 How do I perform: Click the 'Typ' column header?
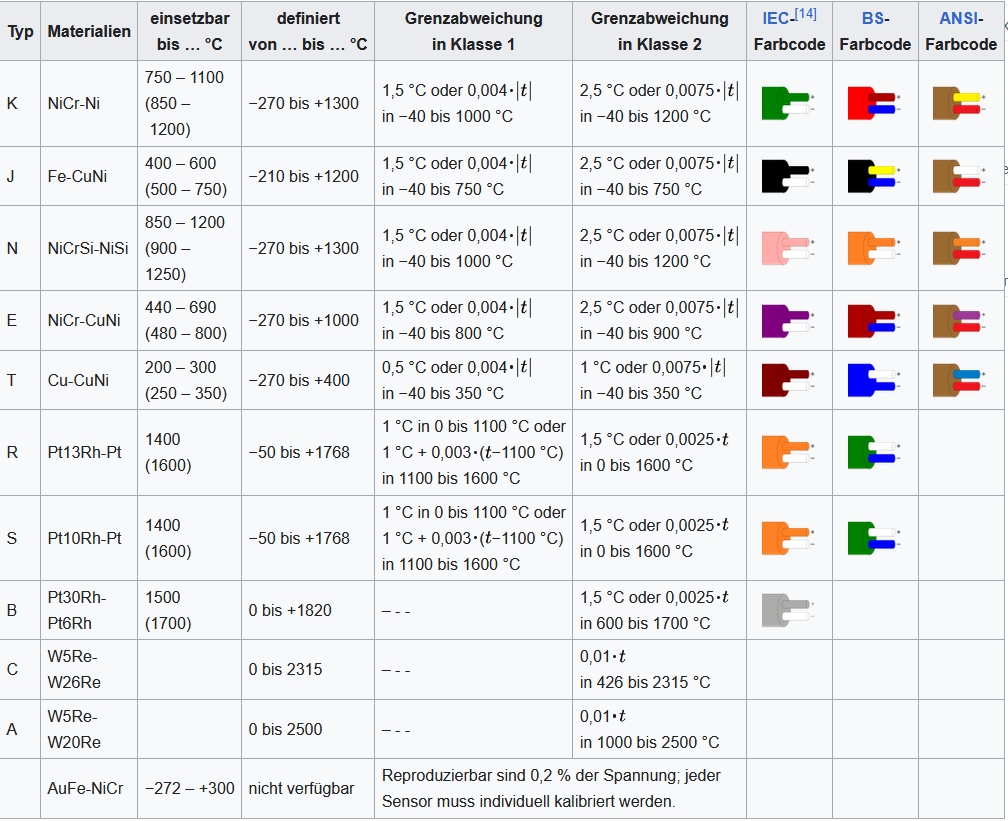tap(21, 32)
